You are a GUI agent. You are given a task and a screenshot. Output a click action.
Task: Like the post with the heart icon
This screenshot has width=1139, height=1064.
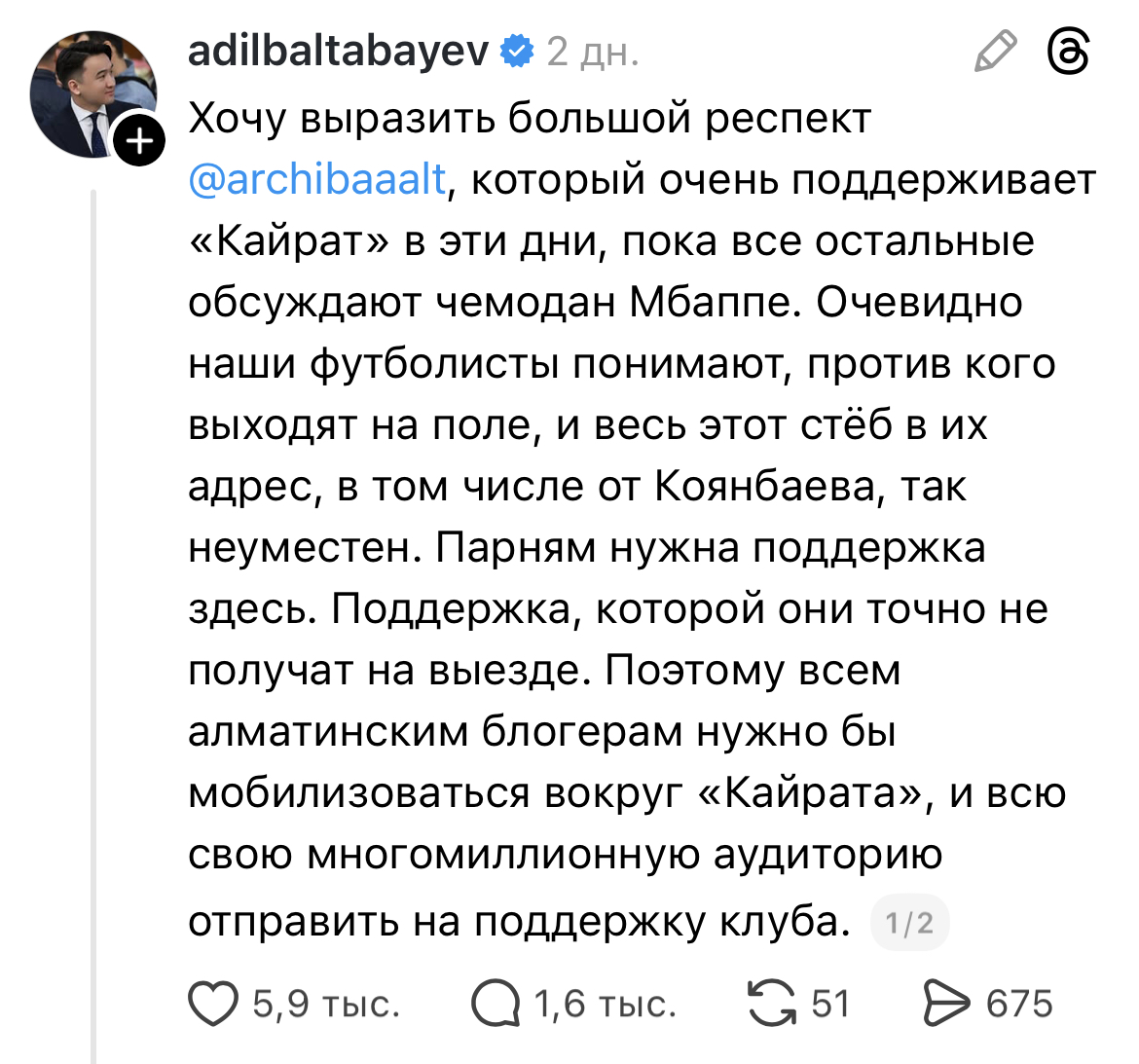[x=213, y=1004]
